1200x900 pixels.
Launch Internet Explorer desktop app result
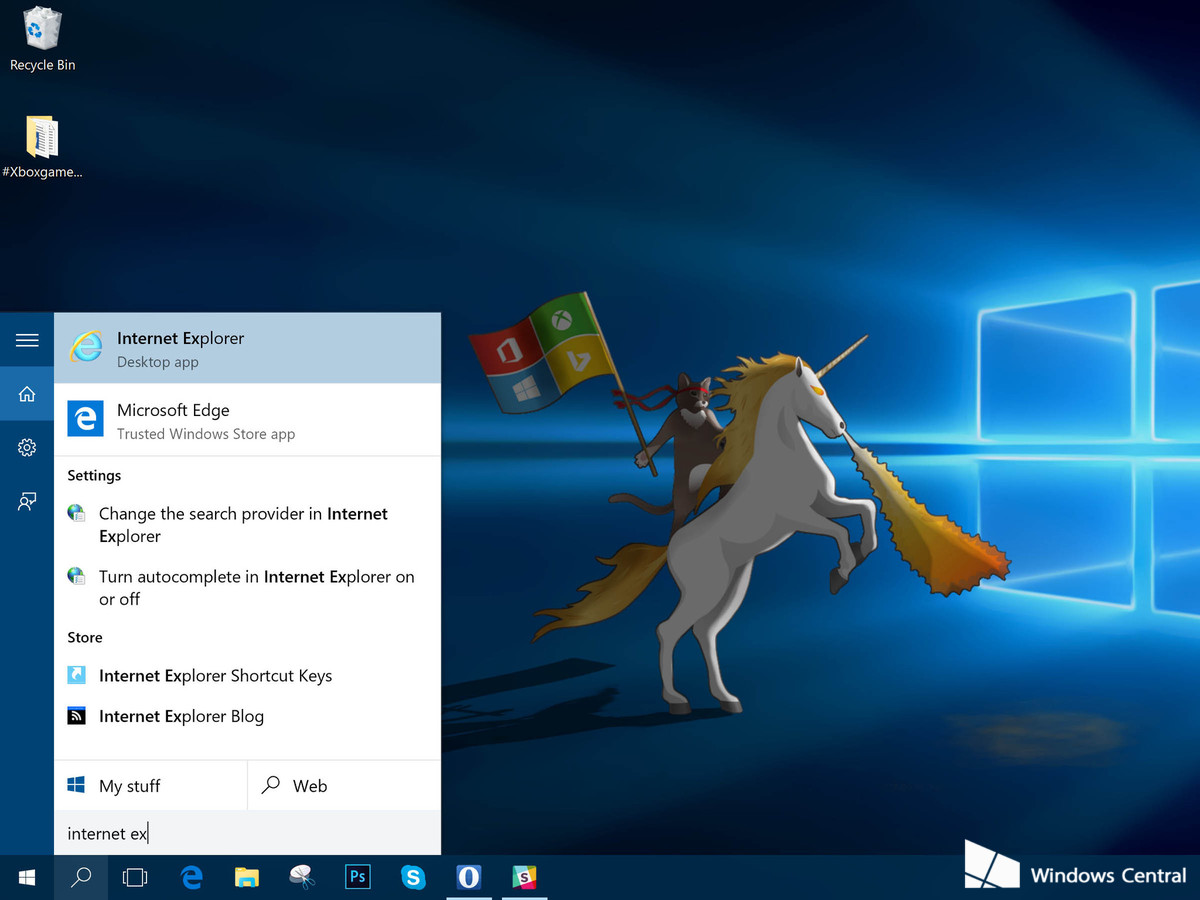(247, 348)
